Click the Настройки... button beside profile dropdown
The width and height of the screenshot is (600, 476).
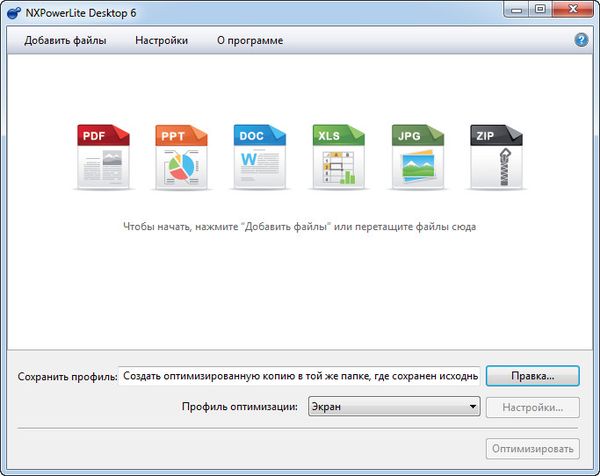coord(533,407)
